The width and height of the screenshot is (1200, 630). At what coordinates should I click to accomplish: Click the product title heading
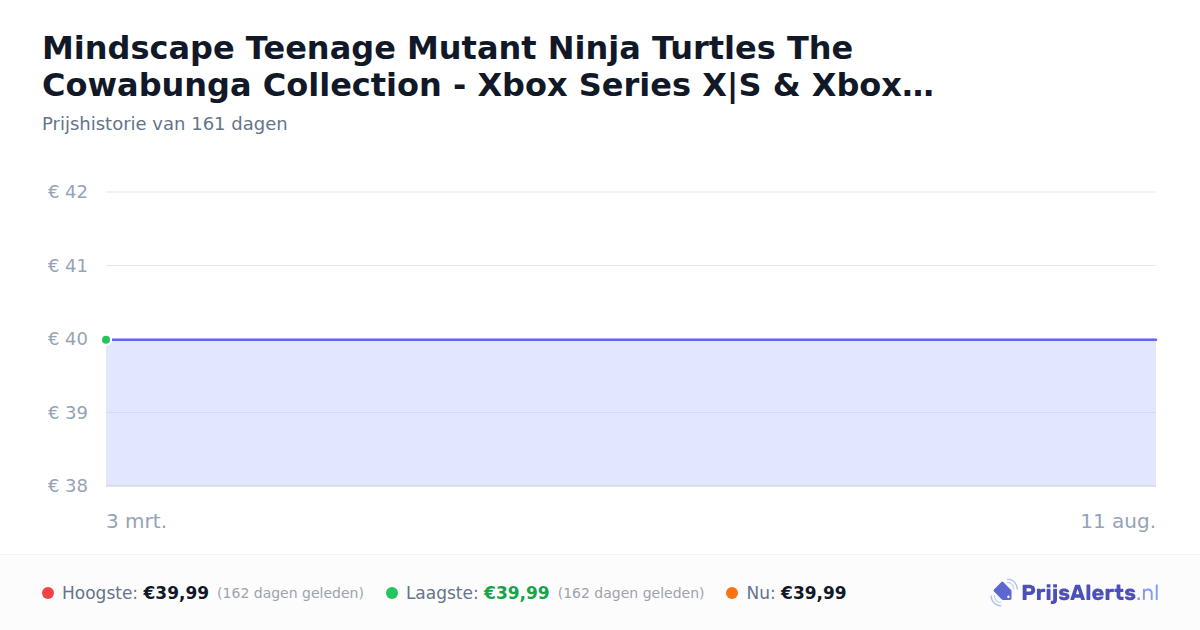[x=488, y=67]
